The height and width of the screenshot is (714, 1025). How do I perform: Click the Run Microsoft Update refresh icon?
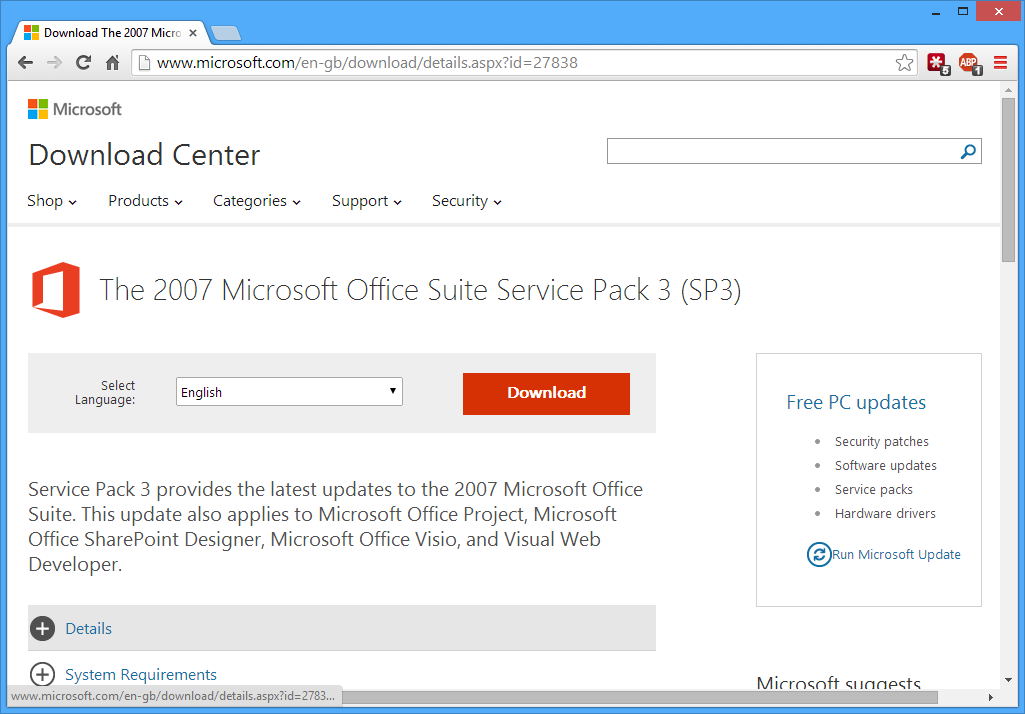818,554
